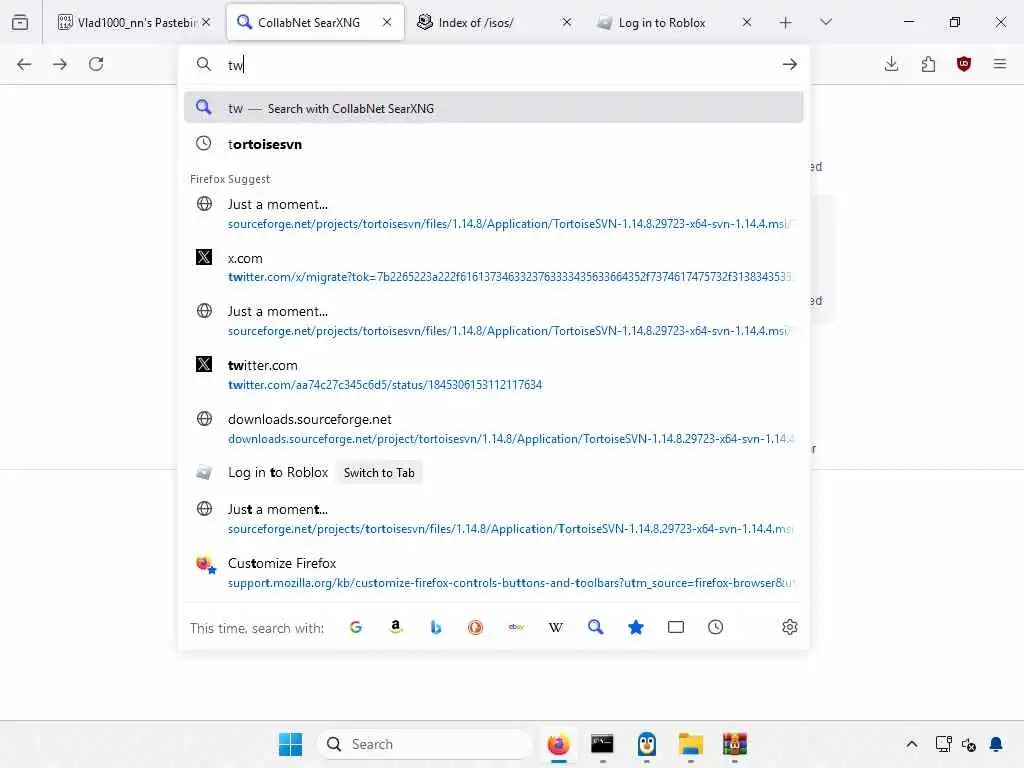Viewport: 1024px width, 768px height.
Task: Open File Explorer from the taskbar
Action: [x=690, y=744]
